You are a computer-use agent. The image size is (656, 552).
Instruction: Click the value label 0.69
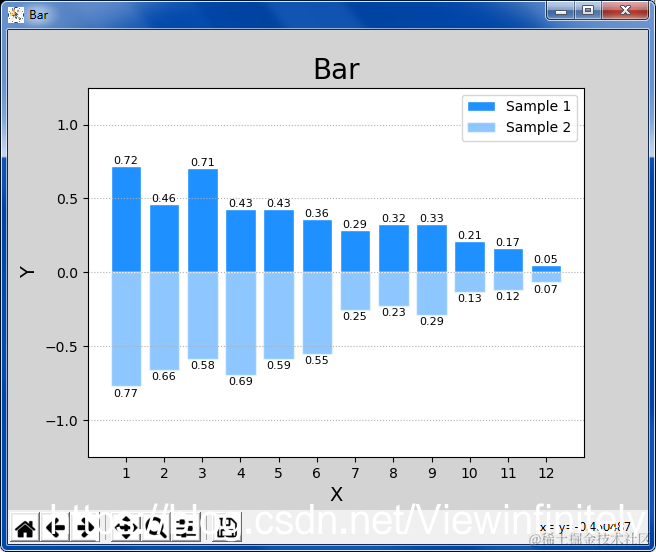click(x=241, y=381)
